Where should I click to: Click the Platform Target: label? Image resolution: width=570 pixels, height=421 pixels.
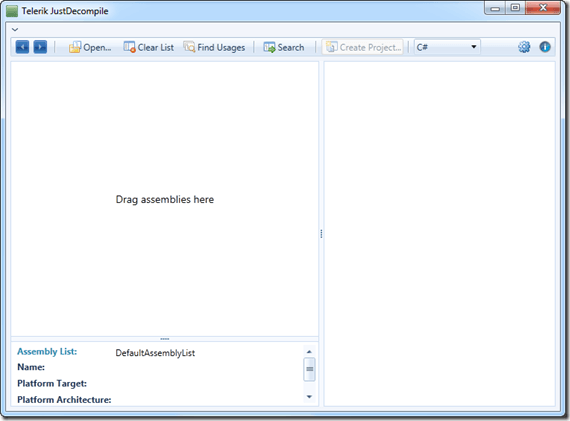[x=52, y=384]
